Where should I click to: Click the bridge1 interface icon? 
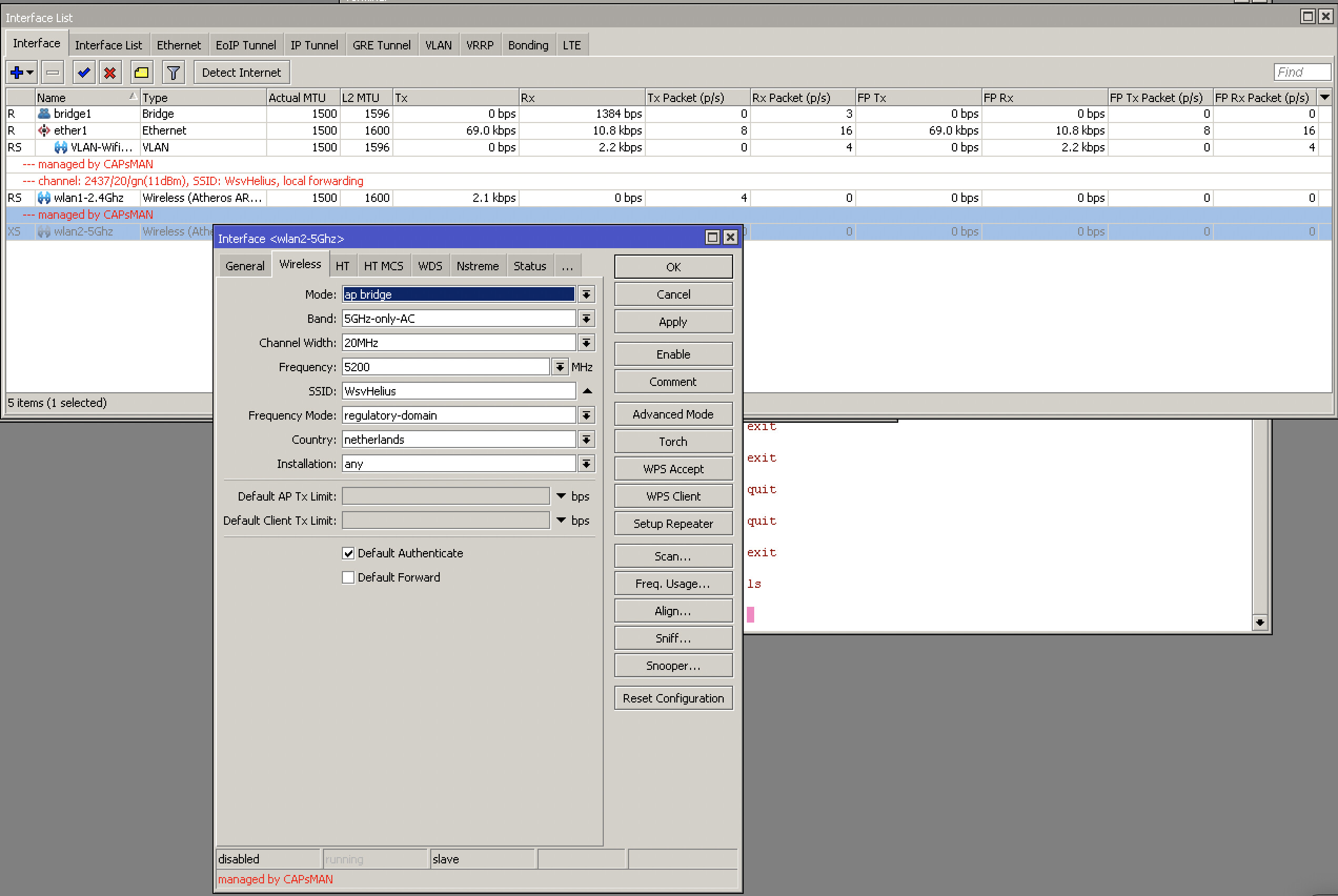tap(44, 113)
